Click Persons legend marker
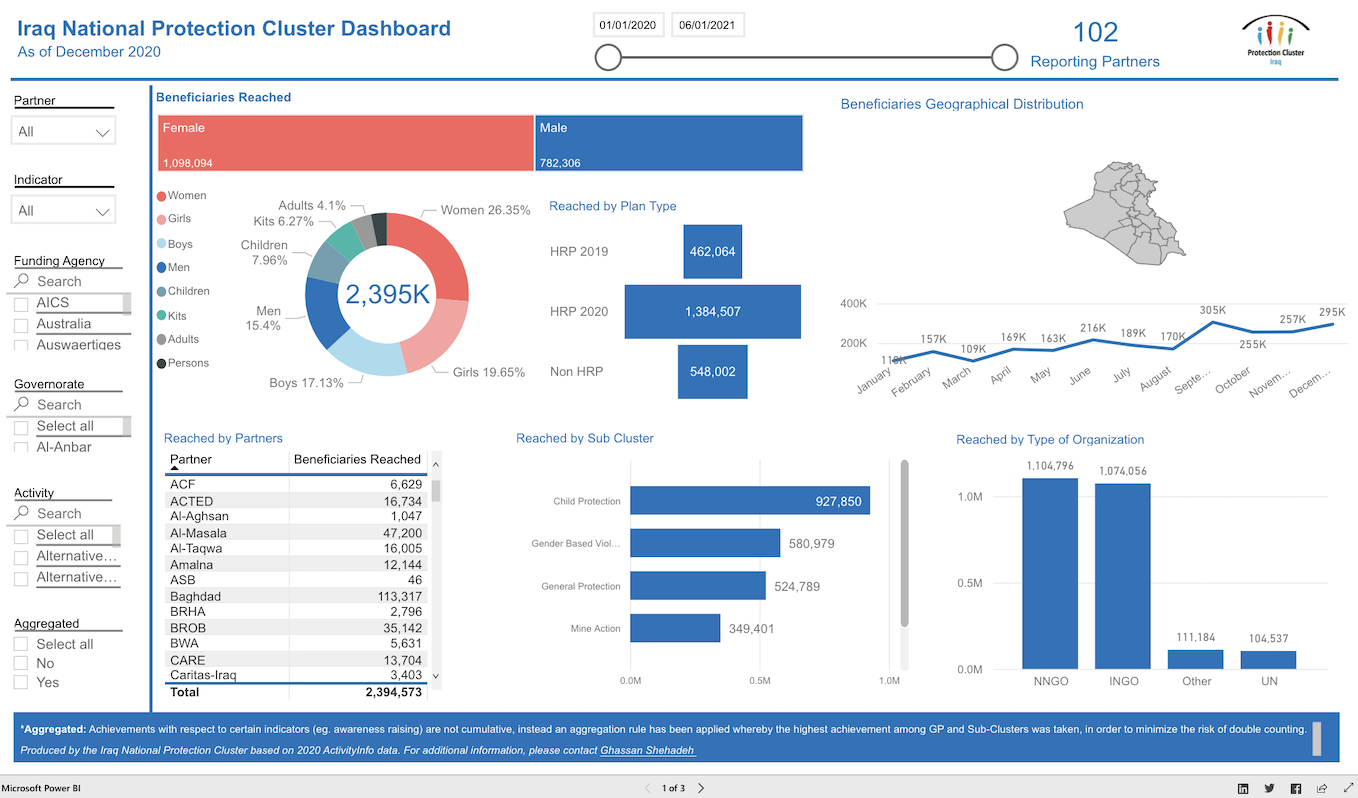Viewport: 1358px width, 798px height. (161, 363)
